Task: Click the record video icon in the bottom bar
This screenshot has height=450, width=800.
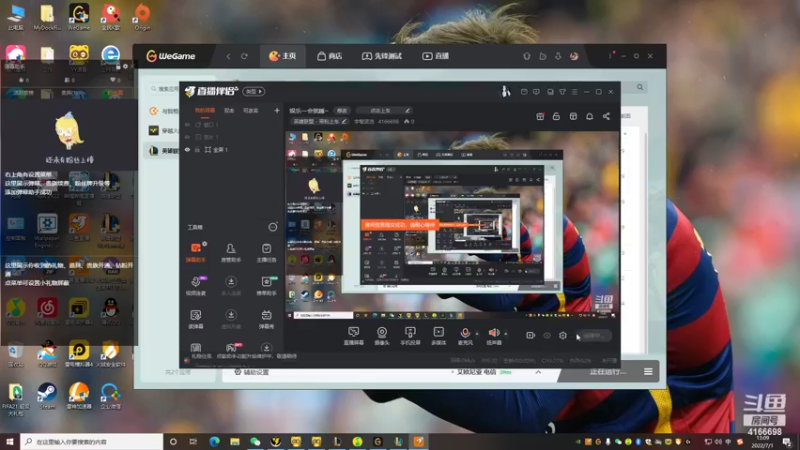Action: click(531, 335)
